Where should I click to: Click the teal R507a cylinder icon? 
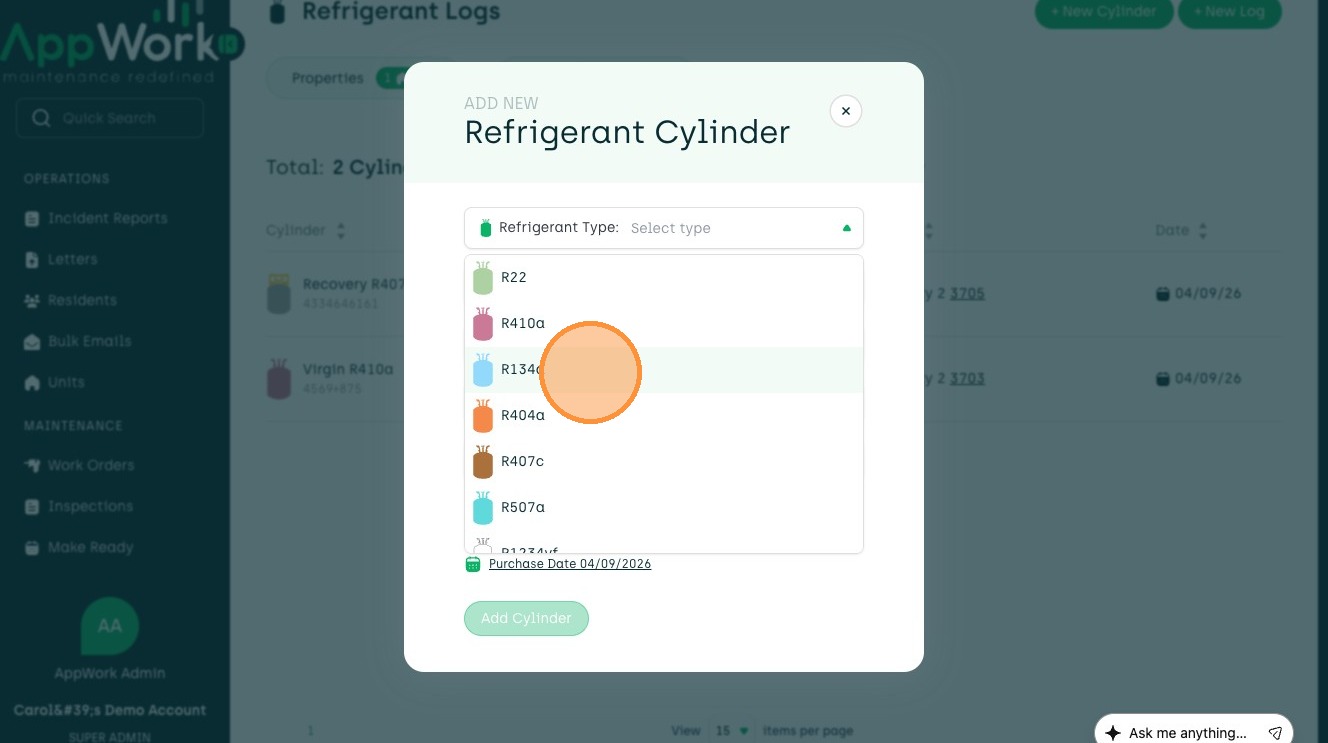(483, 508)
